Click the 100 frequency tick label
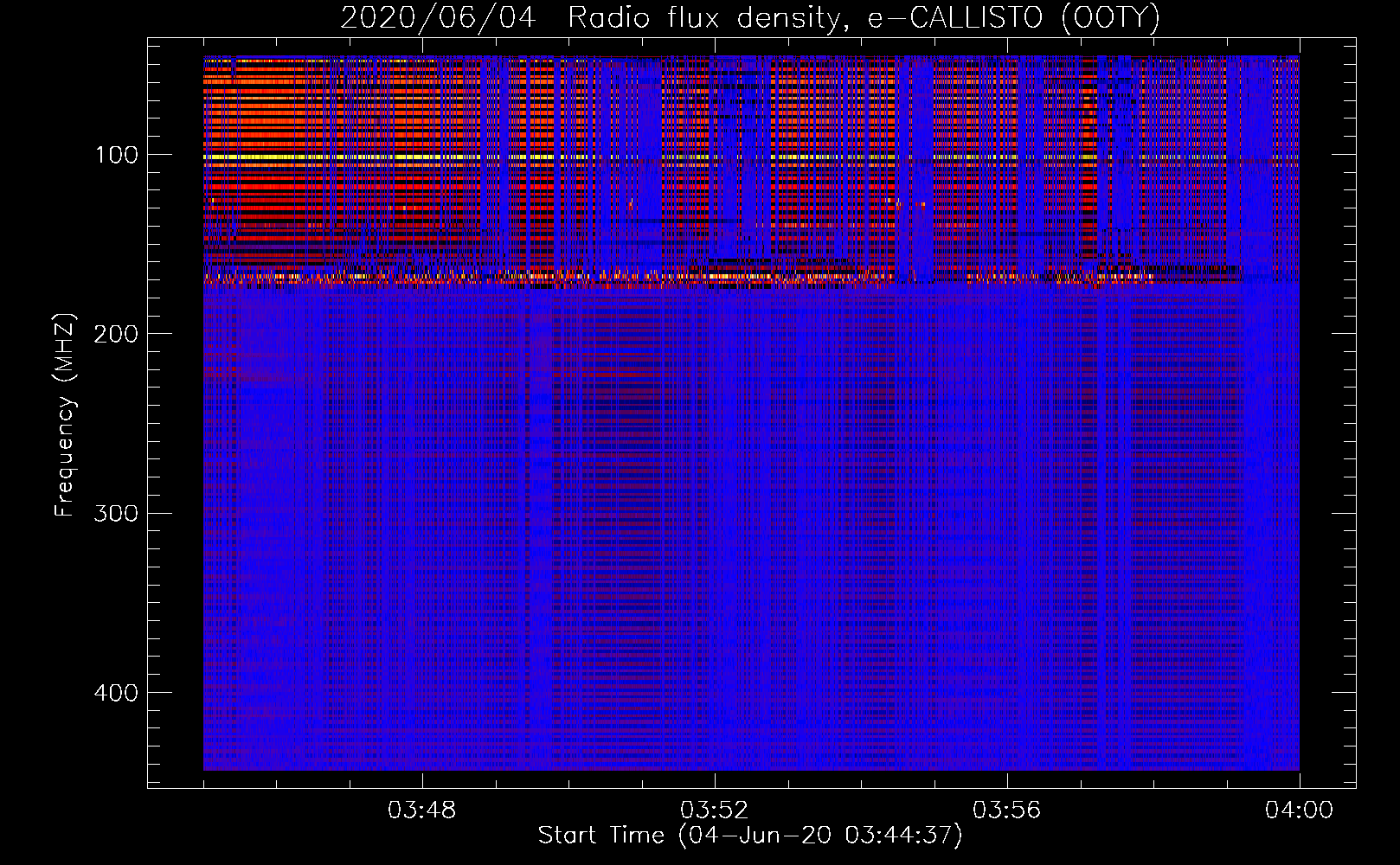 point(117,155)
